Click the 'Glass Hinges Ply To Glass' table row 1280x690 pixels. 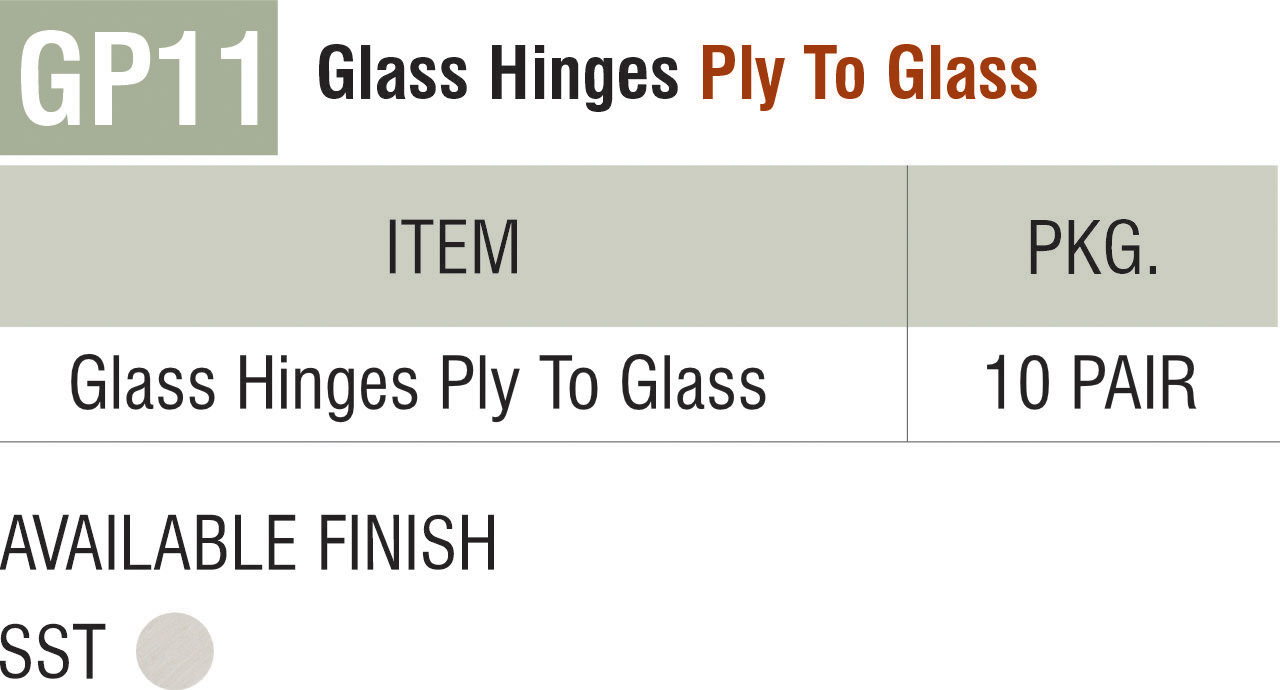pos(418,385)
